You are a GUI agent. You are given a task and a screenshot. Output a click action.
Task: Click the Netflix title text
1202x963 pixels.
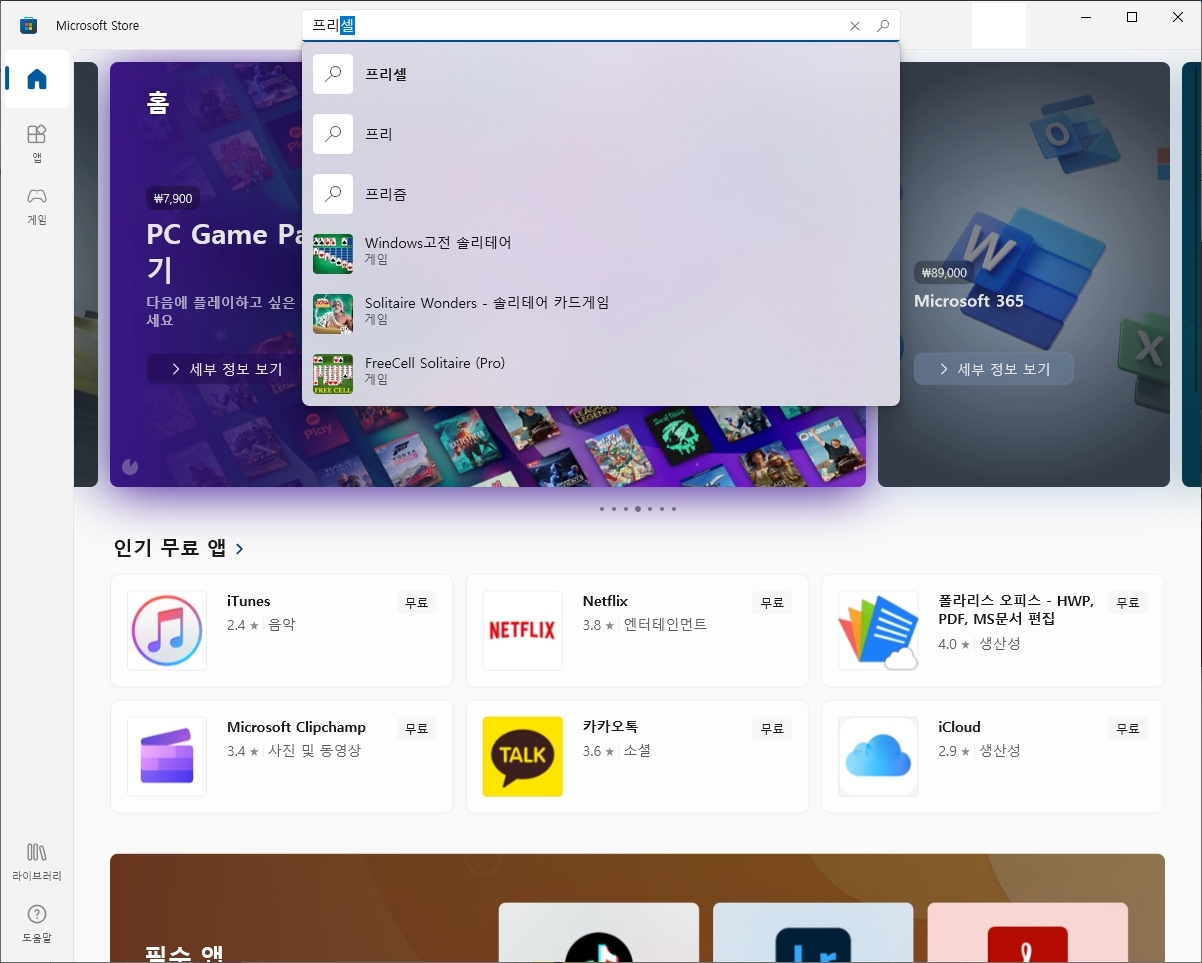tap(605, 601)
